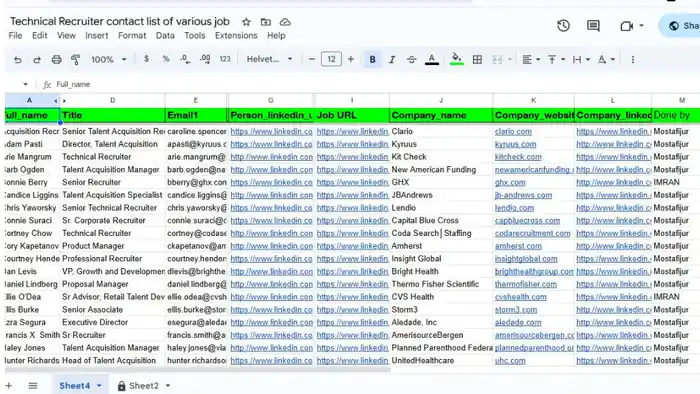Image resolution: width=700 pixels, height=394 pixels.
Task: Click the horizontal scrollbar below the grid
Action: 198,369
